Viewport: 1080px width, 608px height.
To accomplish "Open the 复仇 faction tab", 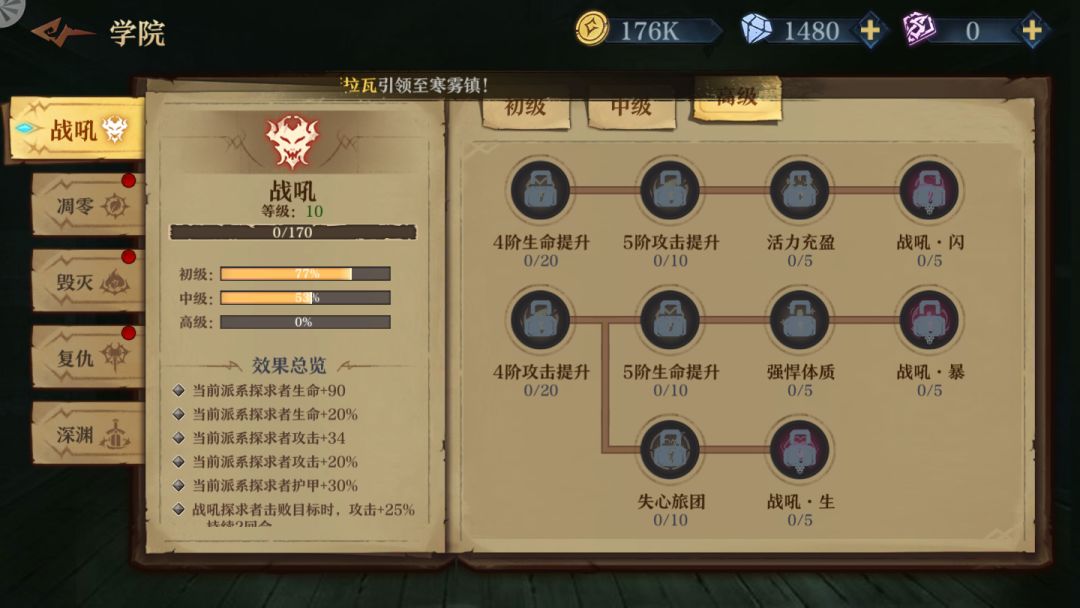I will [88, 357].
